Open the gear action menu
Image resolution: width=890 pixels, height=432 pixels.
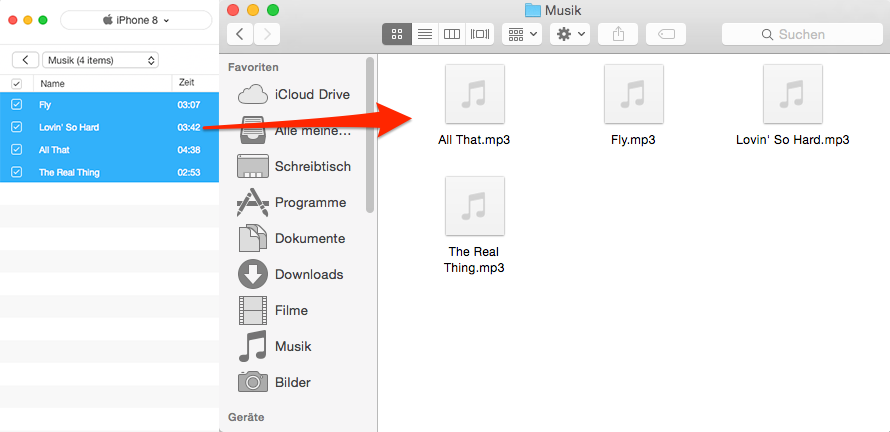coord(570,34)
